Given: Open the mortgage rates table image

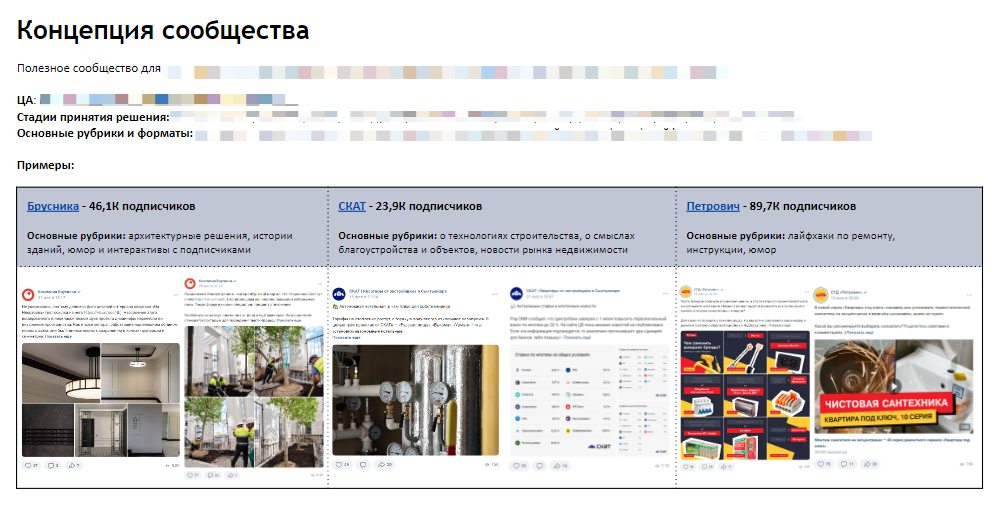Looking at the screenshot, I should point(590,401).
